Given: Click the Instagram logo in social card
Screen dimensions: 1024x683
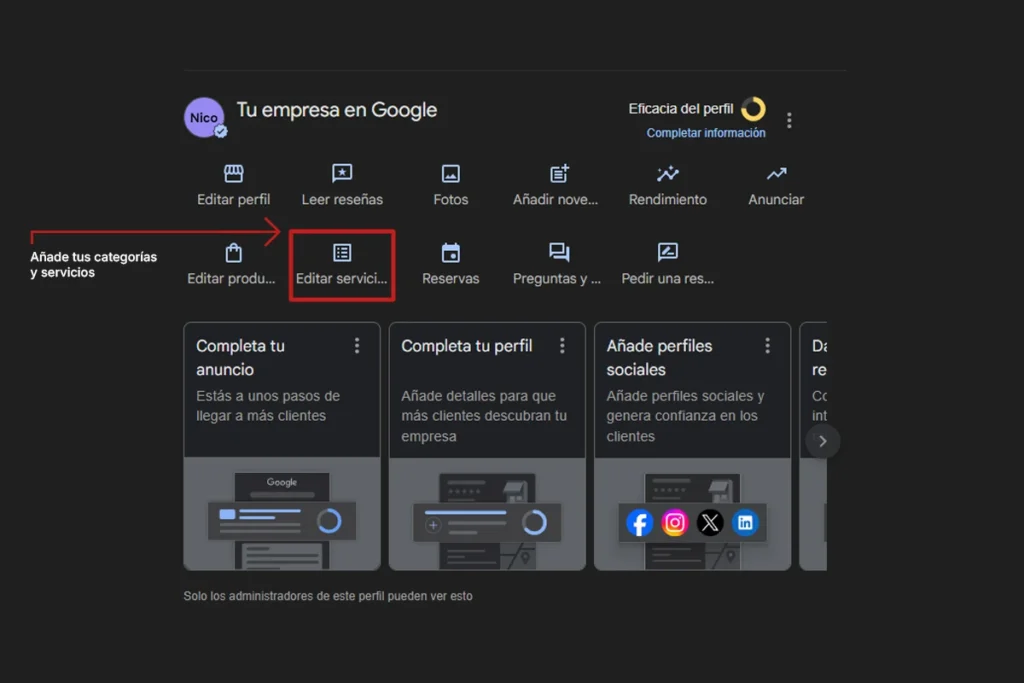Looking at the screenshot, I should coord(675,523).
